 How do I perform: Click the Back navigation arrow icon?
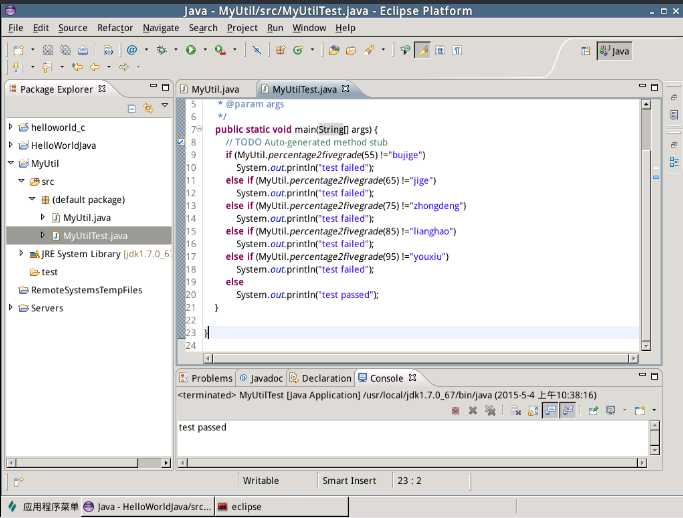pos(95,67)
